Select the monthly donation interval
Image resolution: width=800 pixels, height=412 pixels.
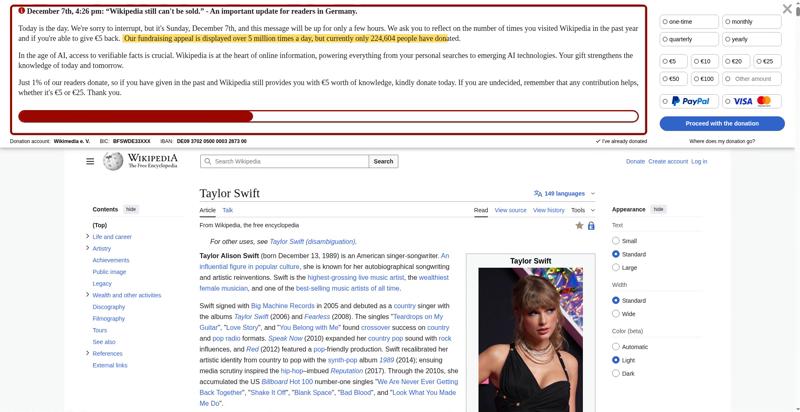753,21
